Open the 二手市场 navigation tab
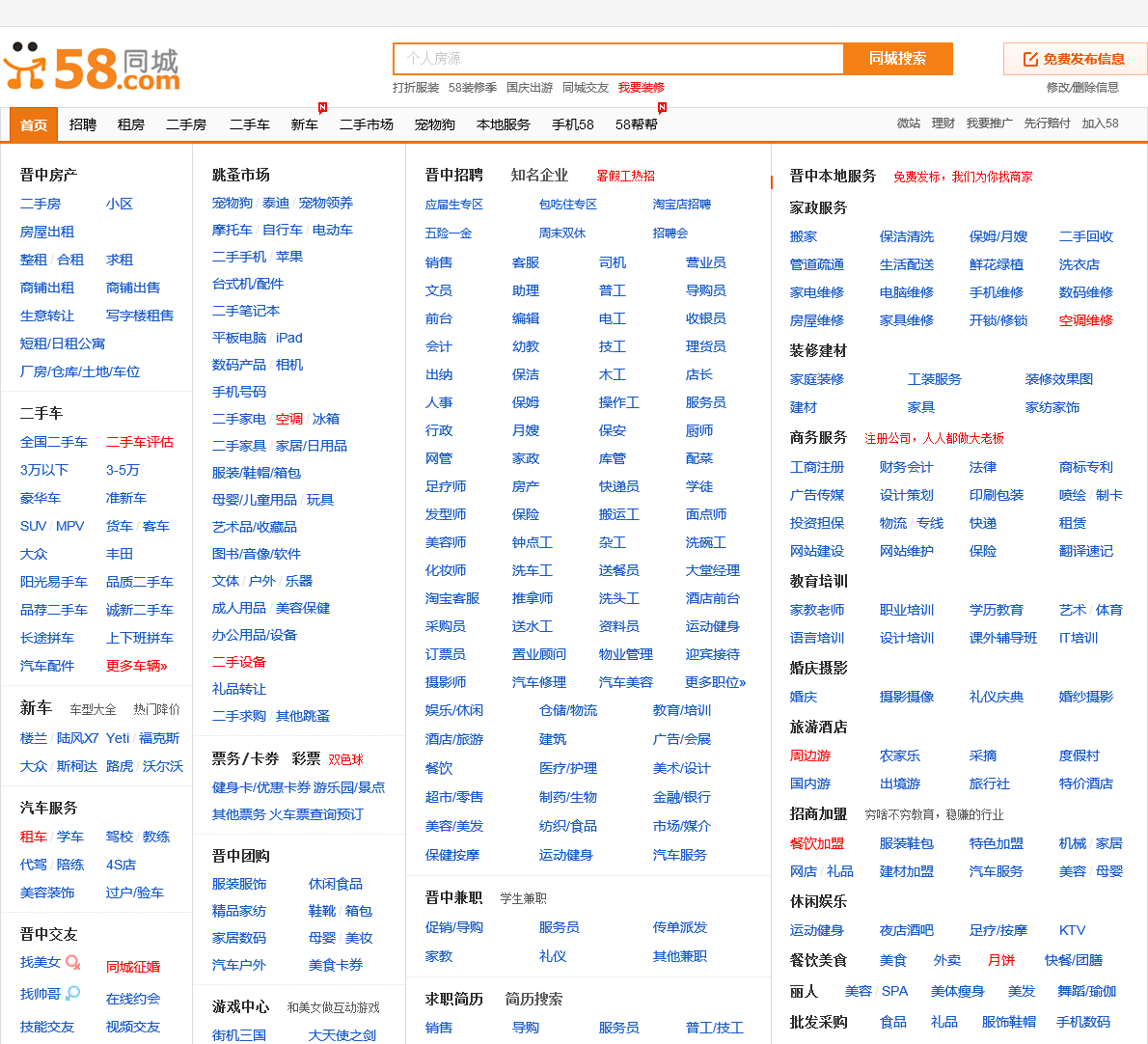 pyautogui.click(x=366, y=124)
